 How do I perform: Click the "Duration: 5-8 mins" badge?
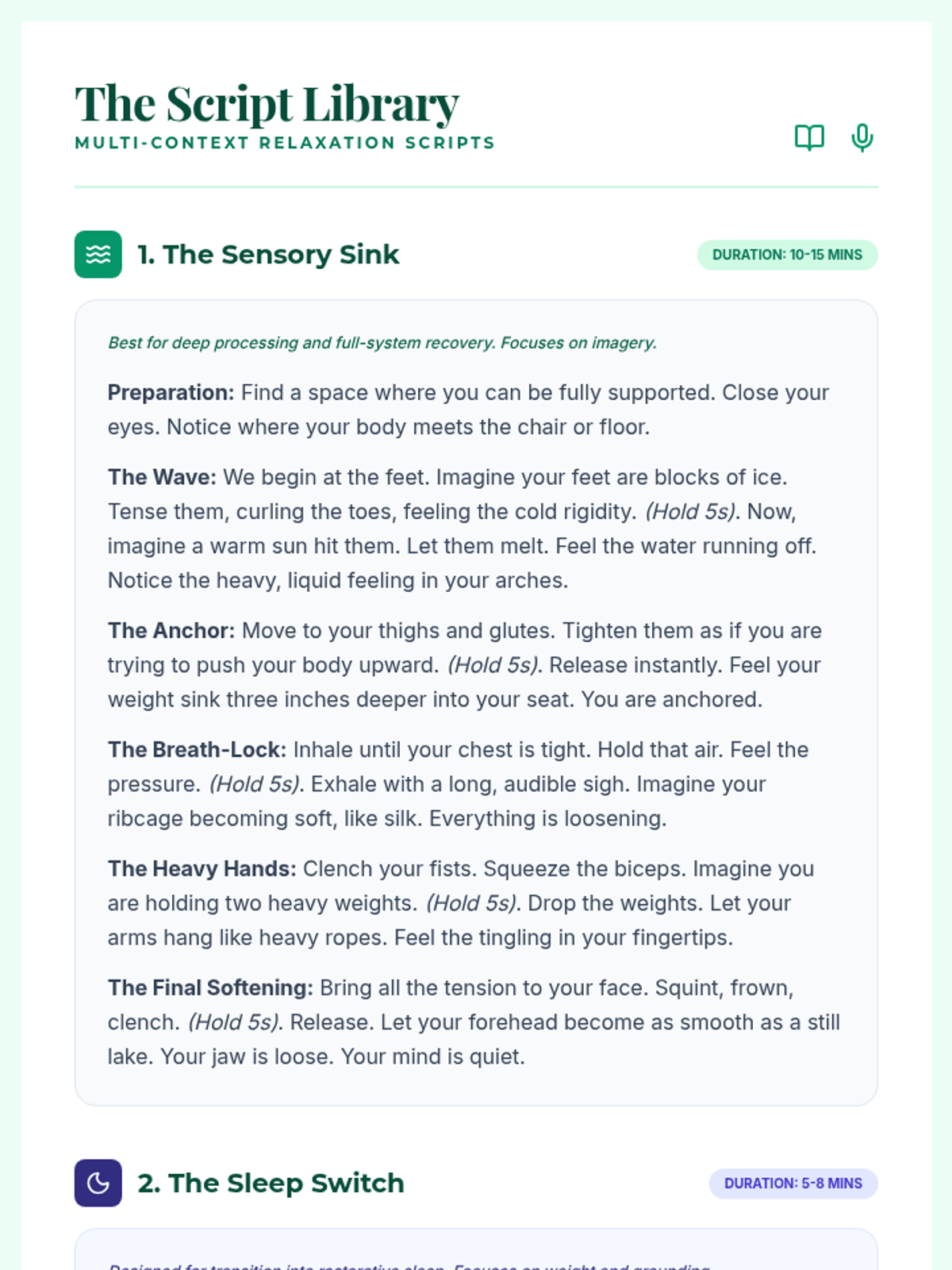coord(793,1183)
